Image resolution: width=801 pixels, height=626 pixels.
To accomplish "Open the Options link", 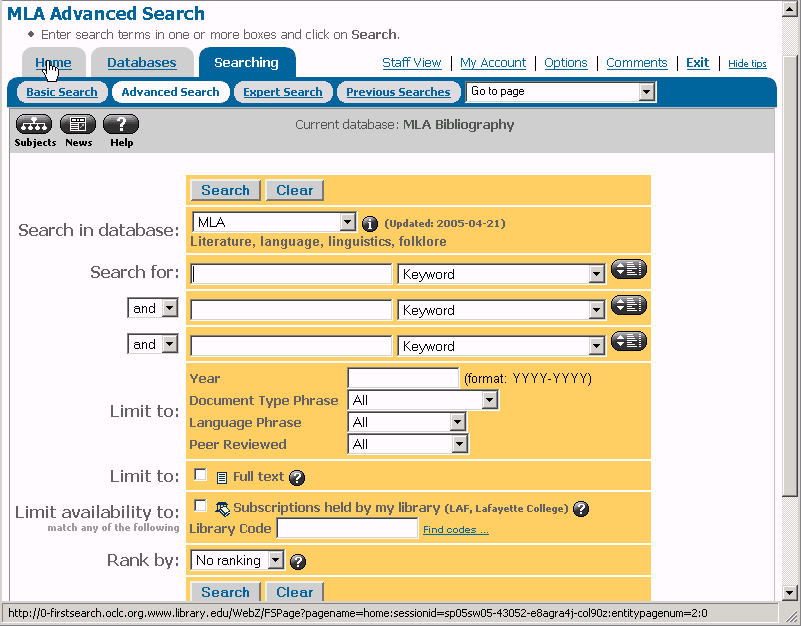I will [566, 63].
